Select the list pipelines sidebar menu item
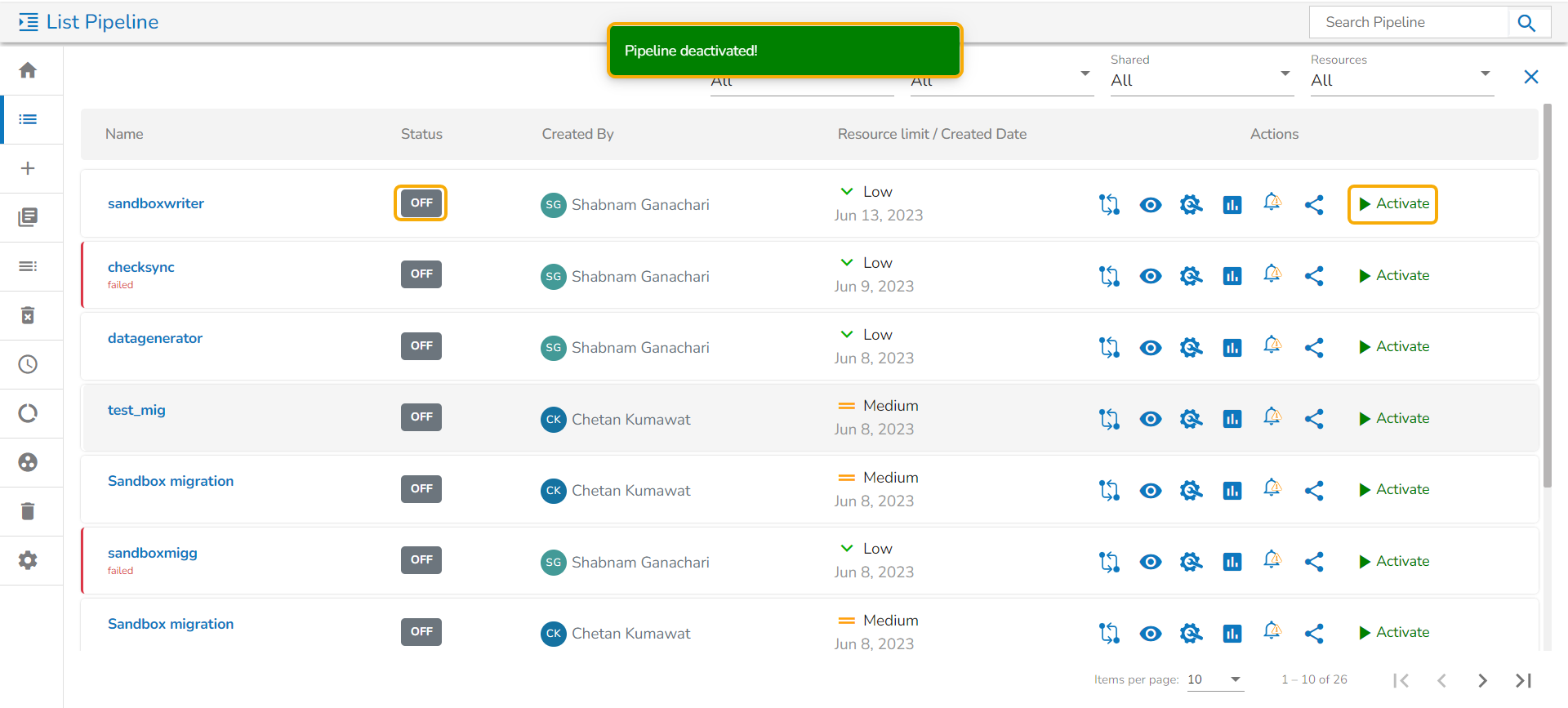The height and width of the screenshot is (708, 1568). pyautogui.click(x=28, y=119)
